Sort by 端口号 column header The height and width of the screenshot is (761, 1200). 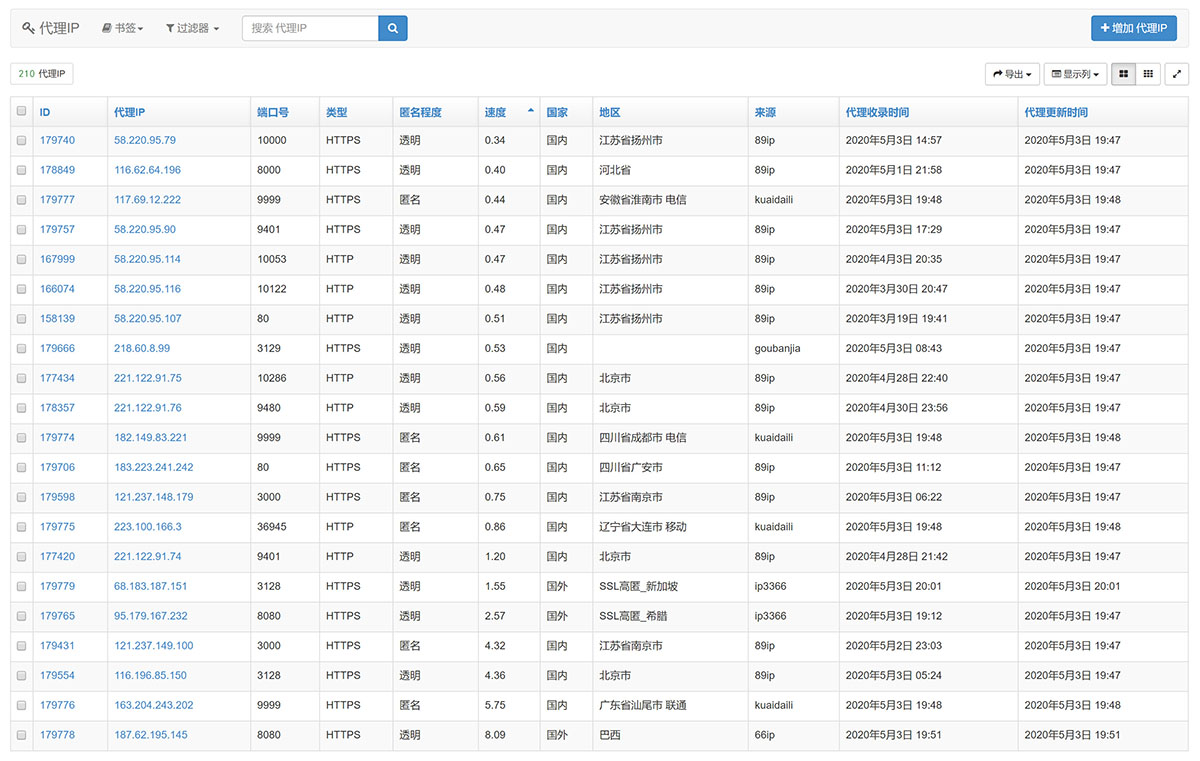coord(273,113)
